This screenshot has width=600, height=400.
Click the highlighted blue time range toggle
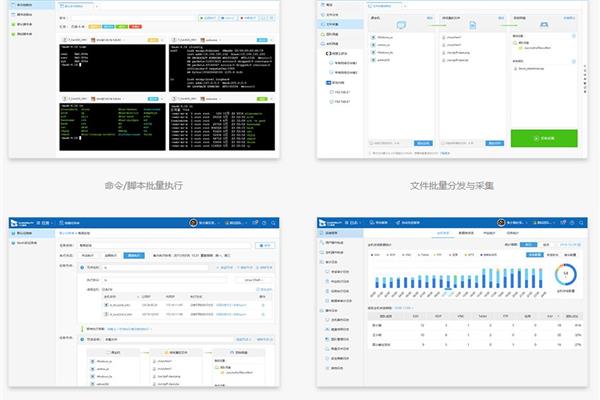click(528, 245)
